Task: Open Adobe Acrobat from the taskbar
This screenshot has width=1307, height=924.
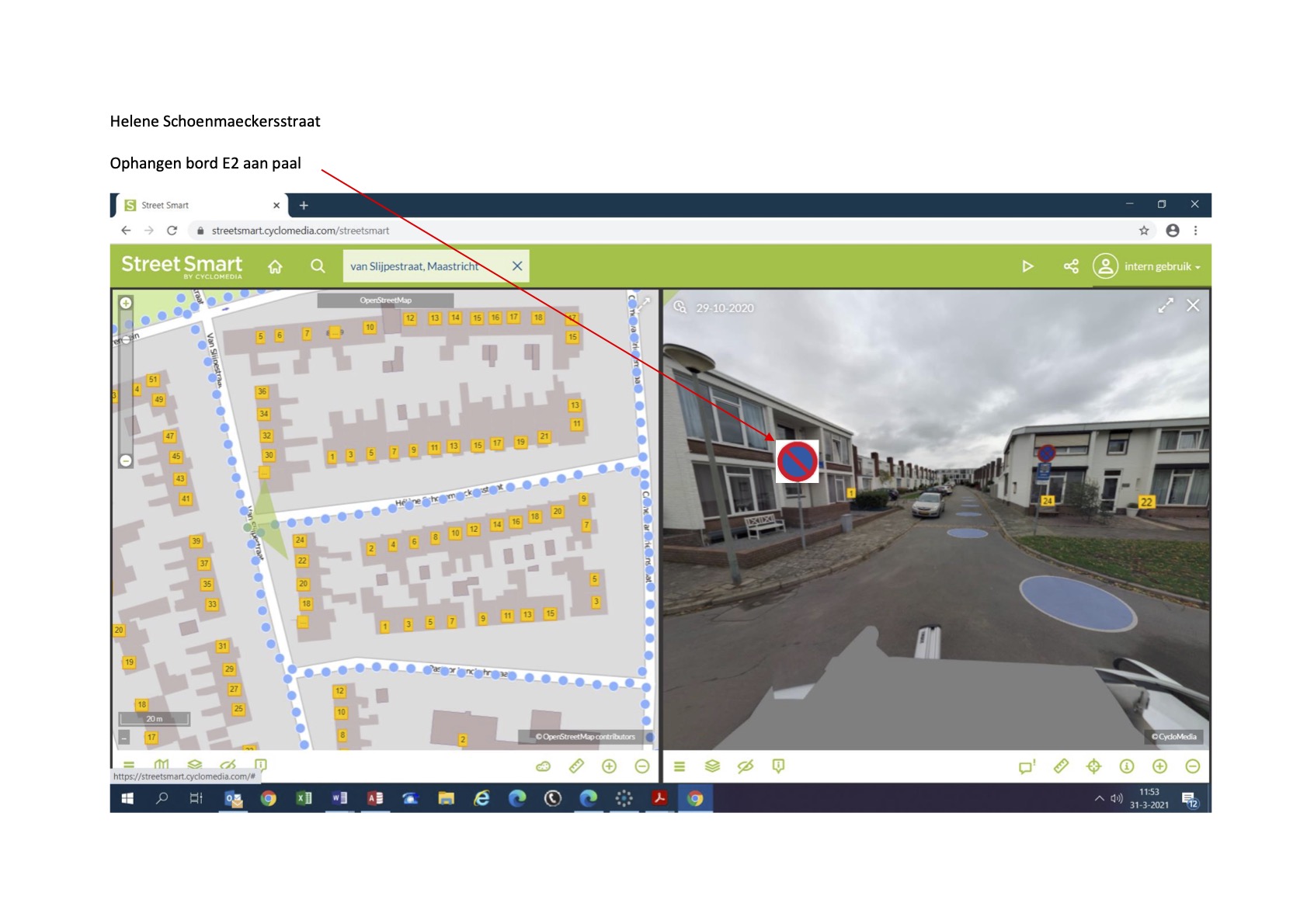Action: pos(659,798)
